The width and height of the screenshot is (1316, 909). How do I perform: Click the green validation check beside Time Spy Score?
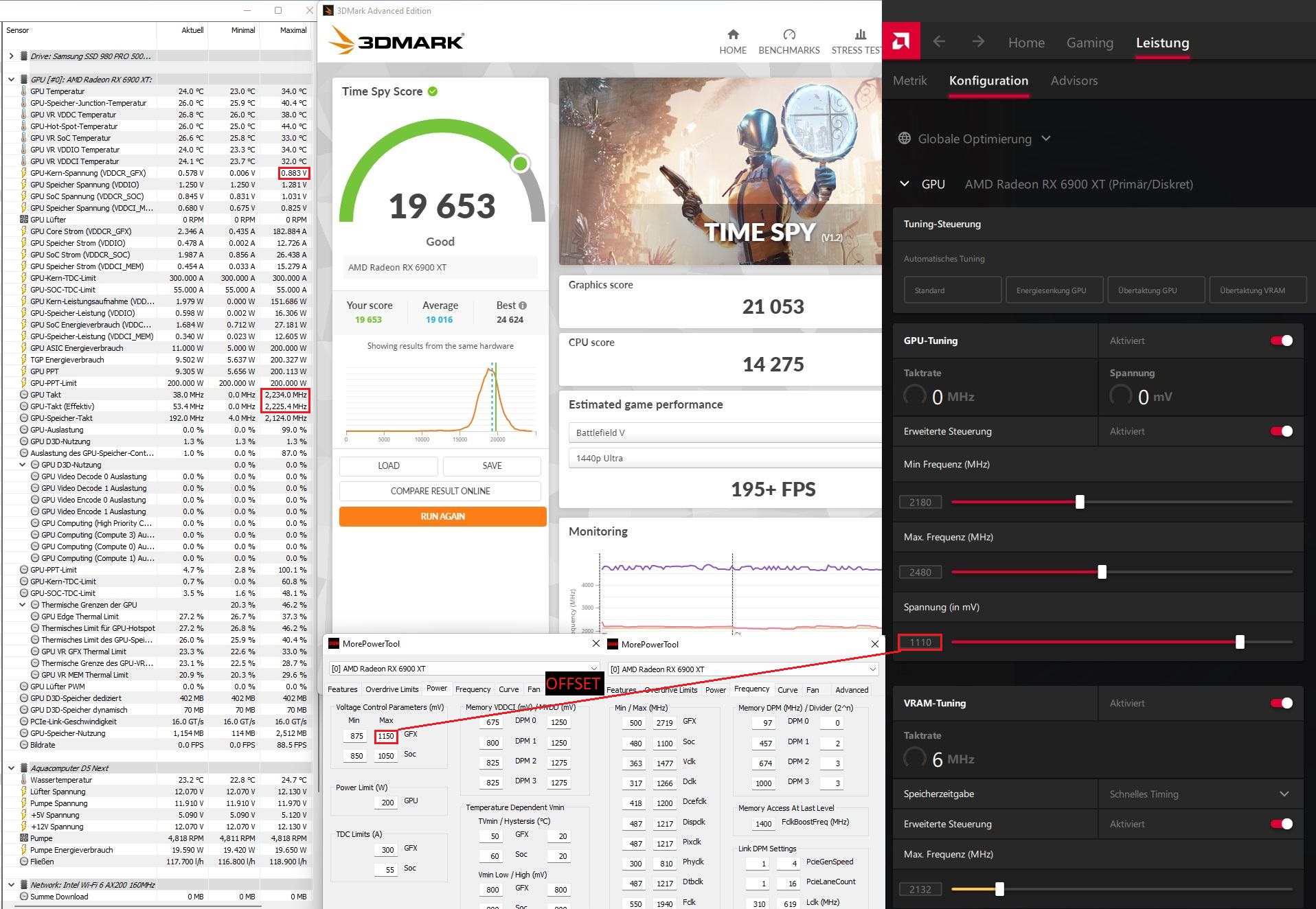tap(433, 91)
